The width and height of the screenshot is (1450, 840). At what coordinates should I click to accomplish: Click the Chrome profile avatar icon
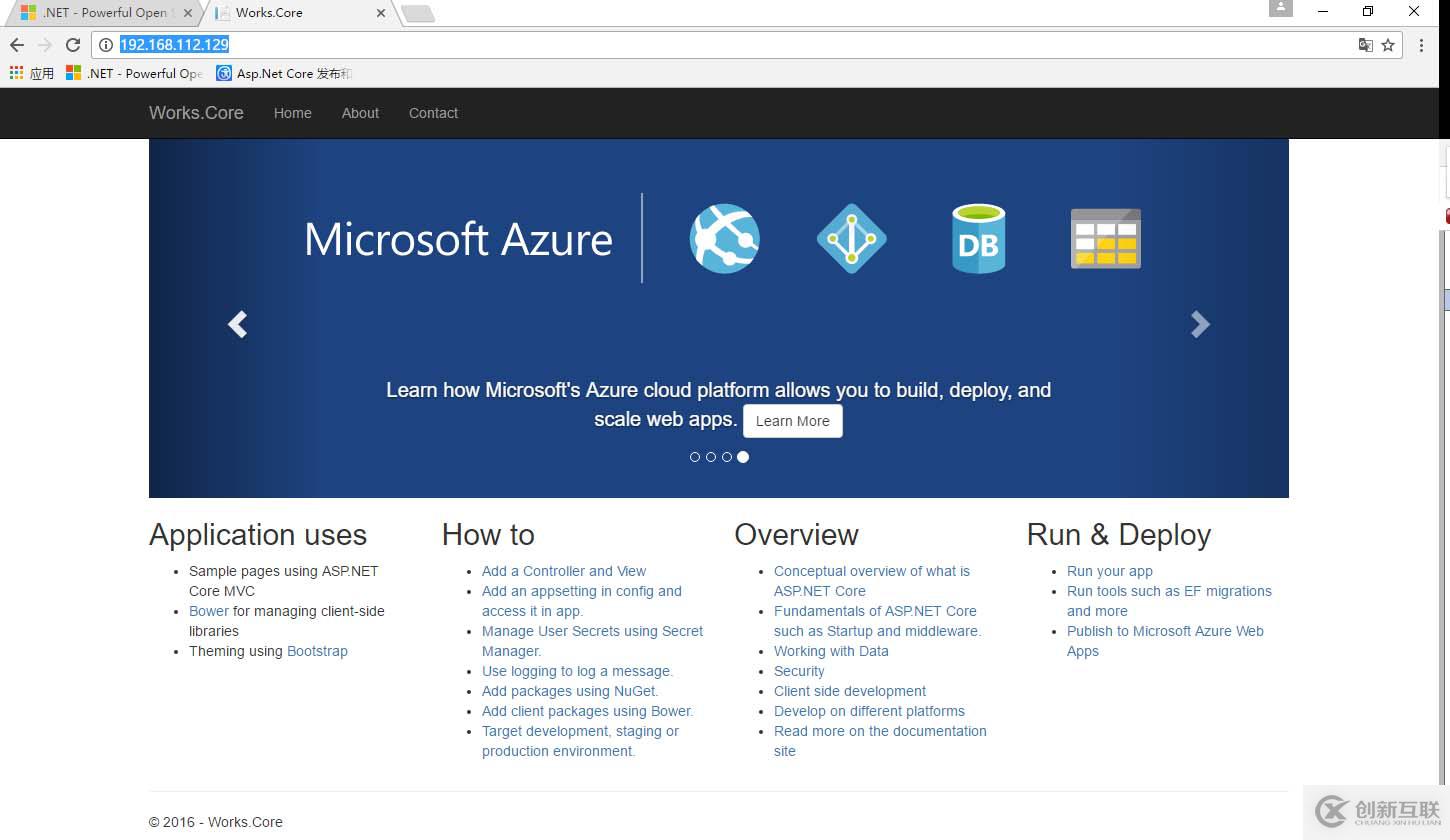click(x=1281, y=8)
